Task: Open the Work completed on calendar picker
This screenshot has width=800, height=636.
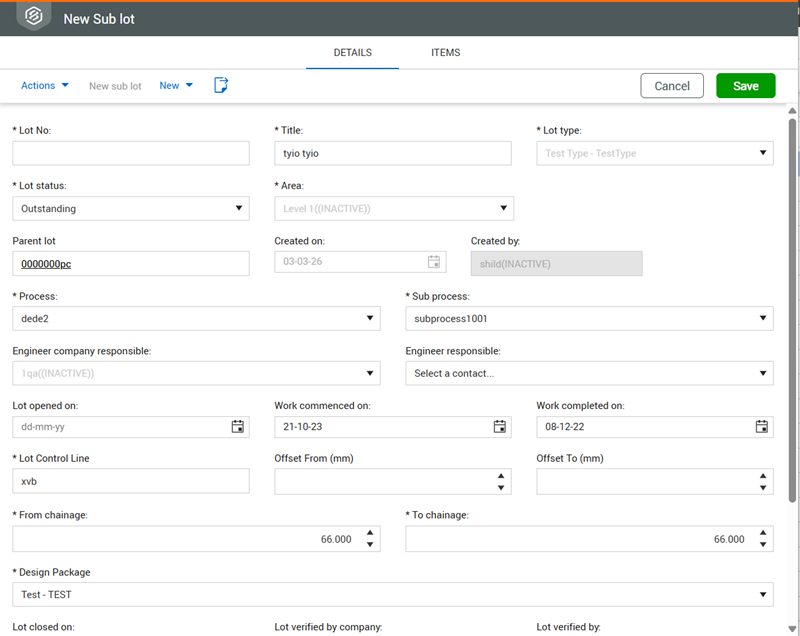Action: (x=762, y=426)
